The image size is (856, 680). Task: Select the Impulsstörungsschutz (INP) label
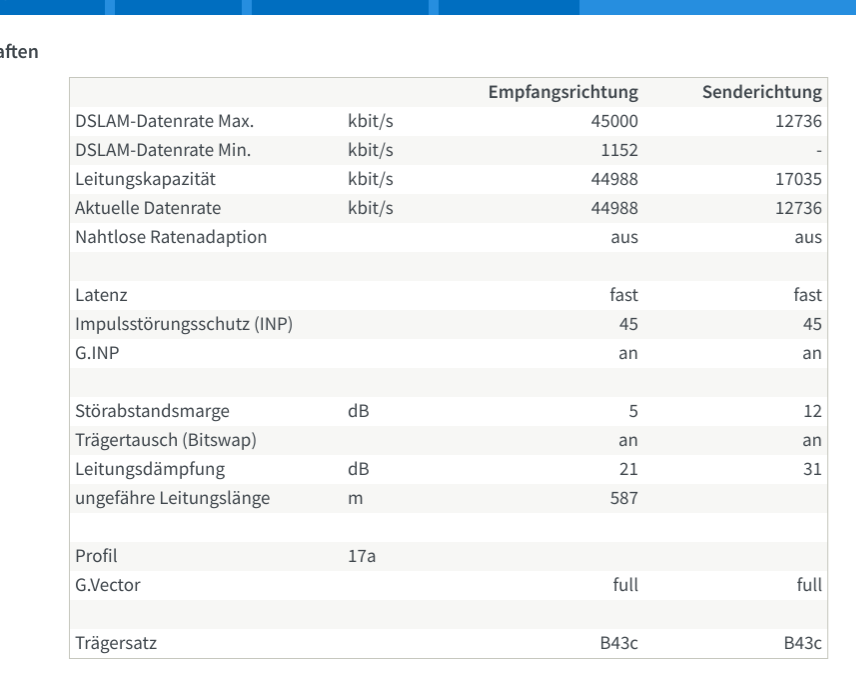click(x=184, y=324)
